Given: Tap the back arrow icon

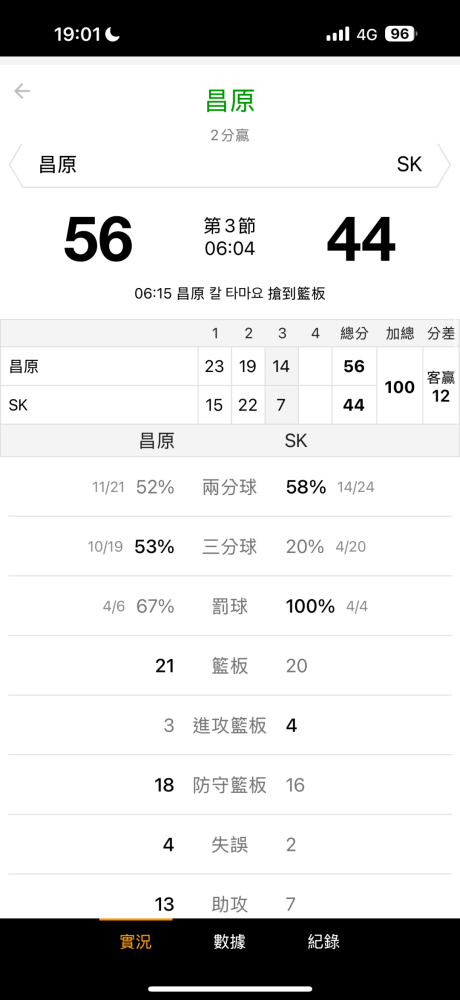Looking at the screenshot, I should point(22,91).
